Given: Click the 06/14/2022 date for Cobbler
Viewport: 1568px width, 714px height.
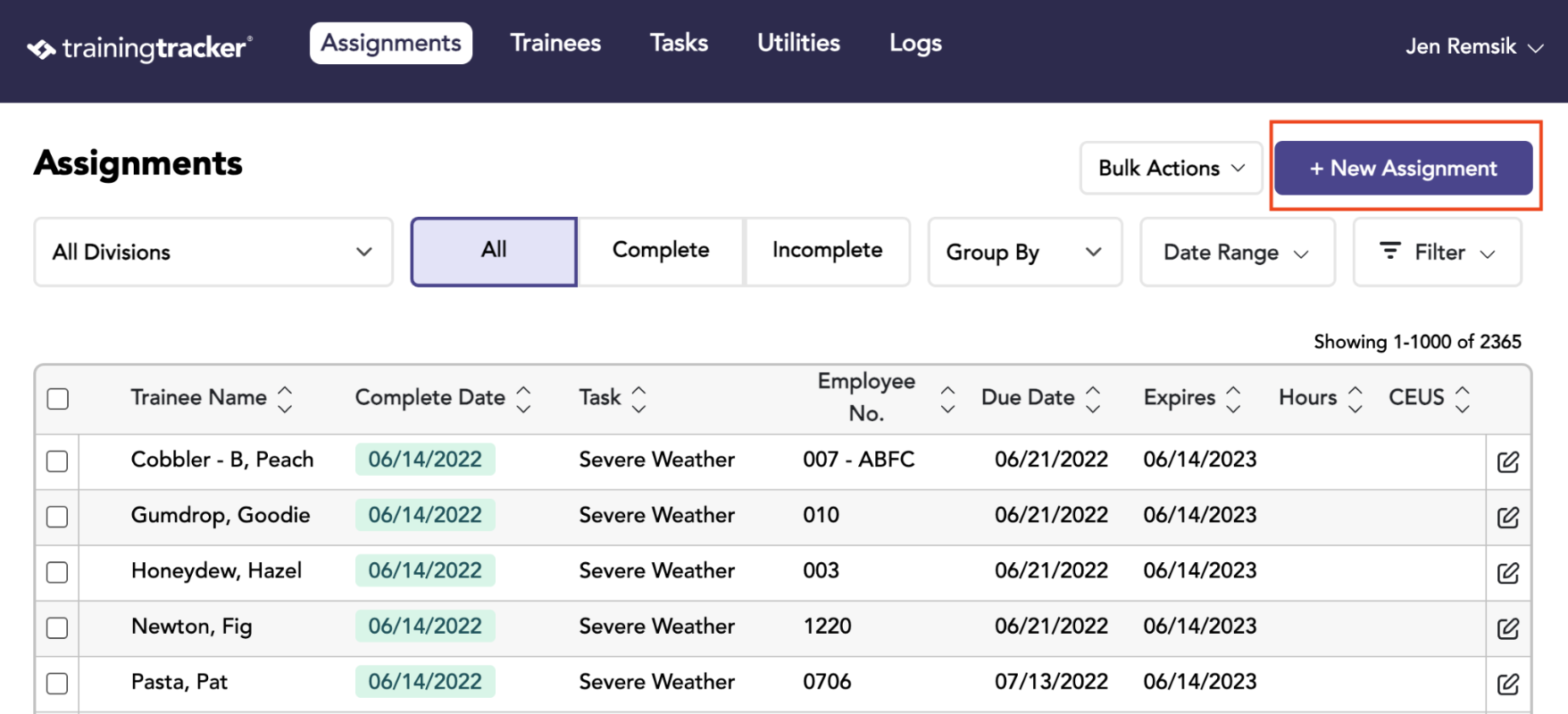Looking at the screenshot, I should [x=425, y=460].
